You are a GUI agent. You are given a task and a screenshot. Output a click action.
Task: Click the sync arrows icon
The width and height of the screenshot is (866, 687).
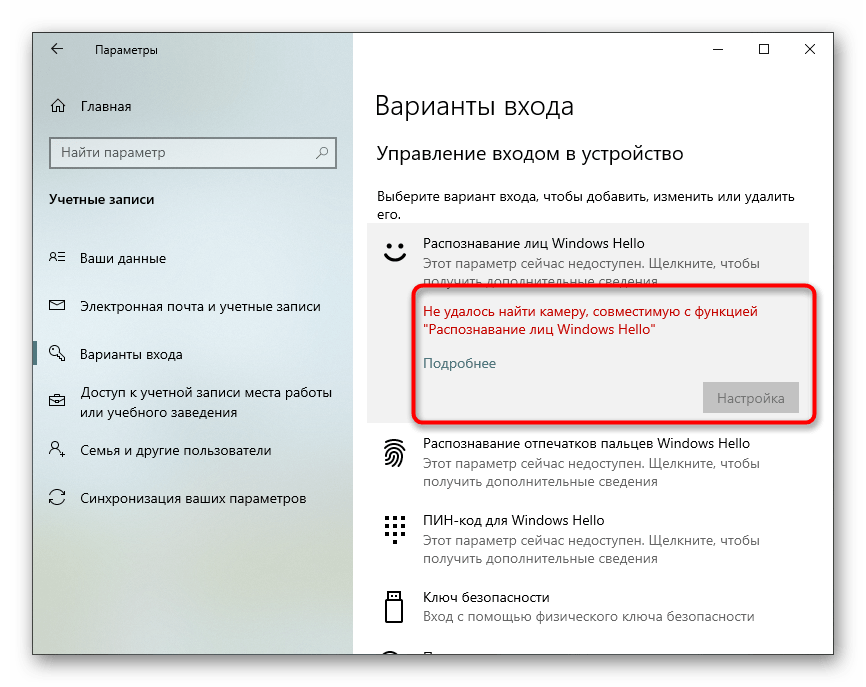pos(57,498)
